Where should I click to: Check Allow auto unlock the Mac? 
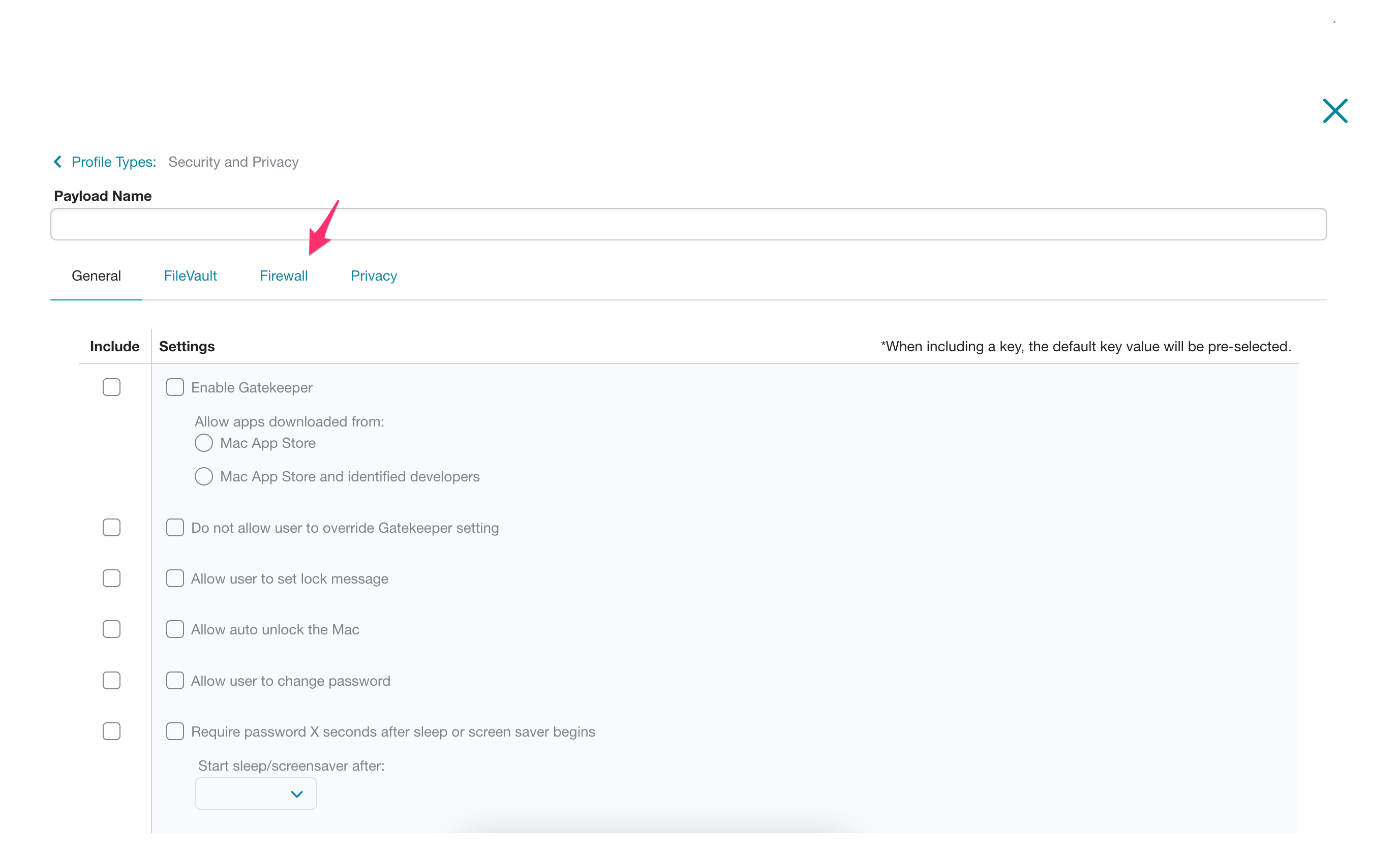click(175, 629)
